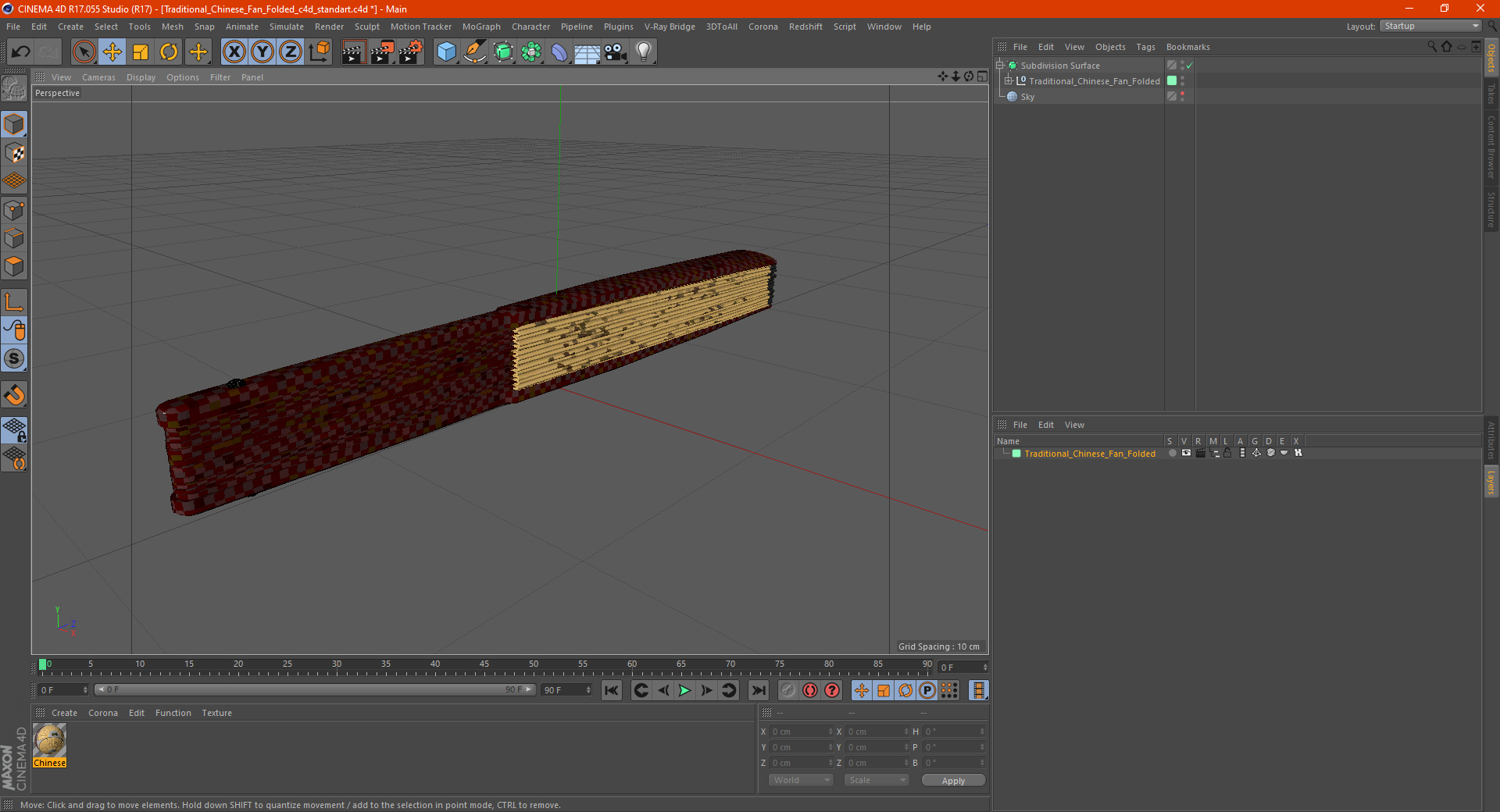
Task: Click Make Editable icon in left sidebar
Action: [14, 89]
